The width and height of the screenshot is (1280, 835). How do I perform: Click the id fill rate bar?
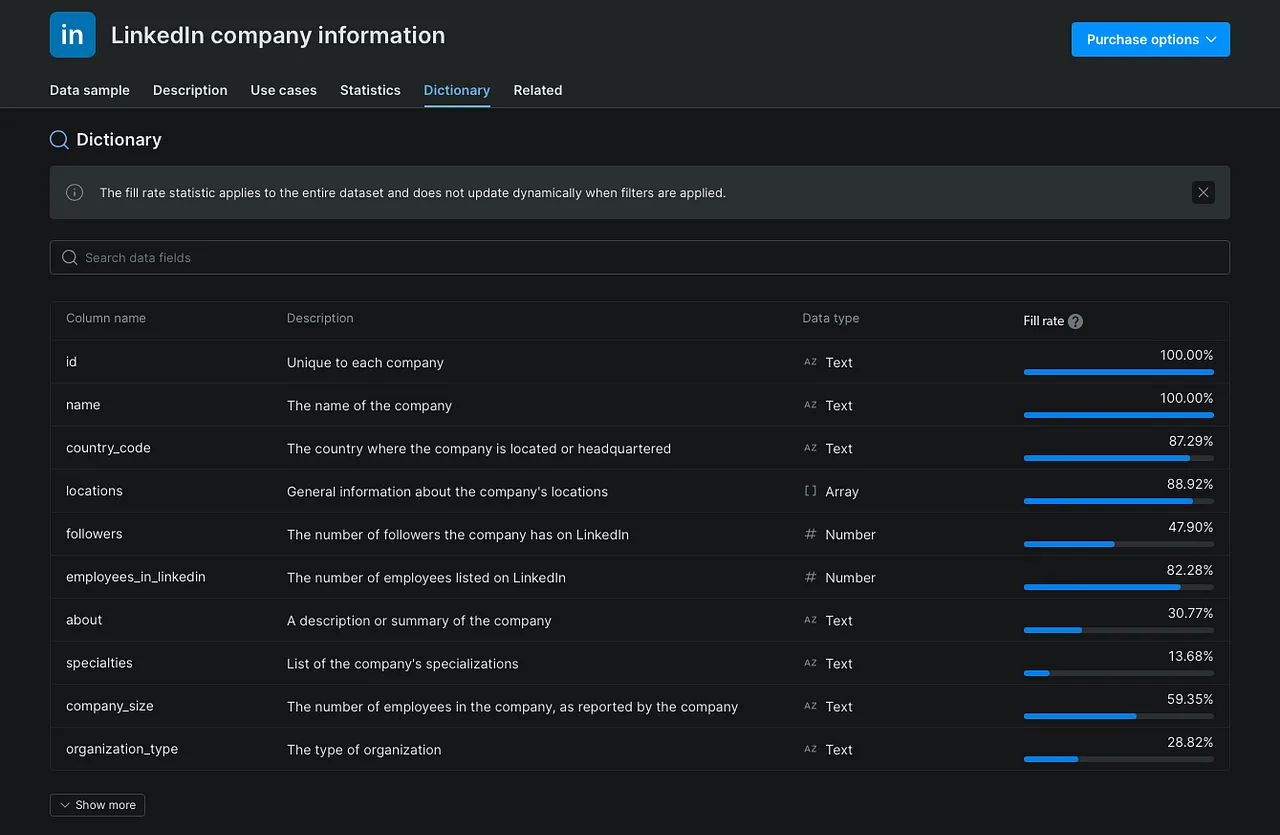pos(1119,372)
